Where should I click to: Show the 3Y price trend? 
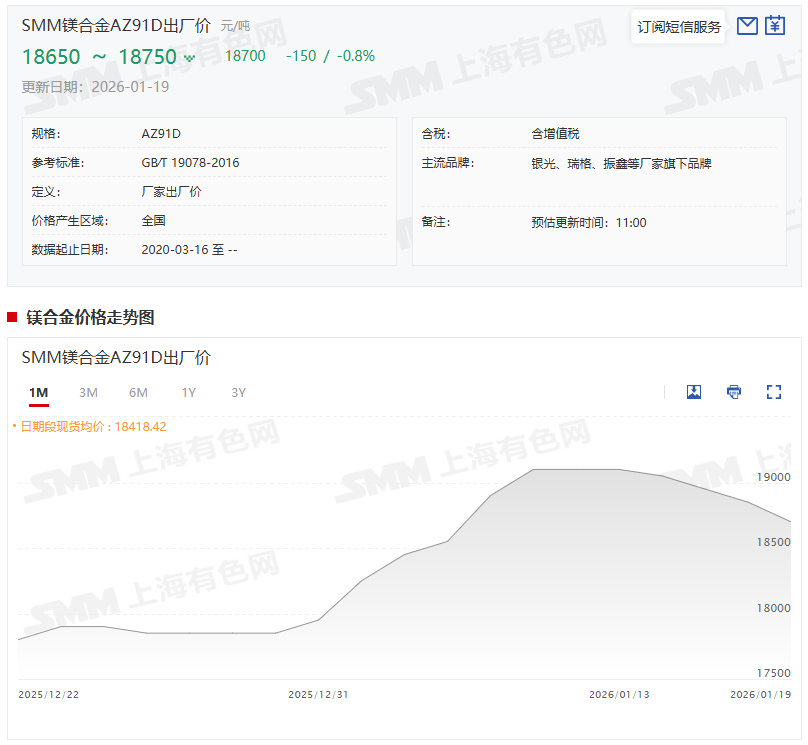238,392
